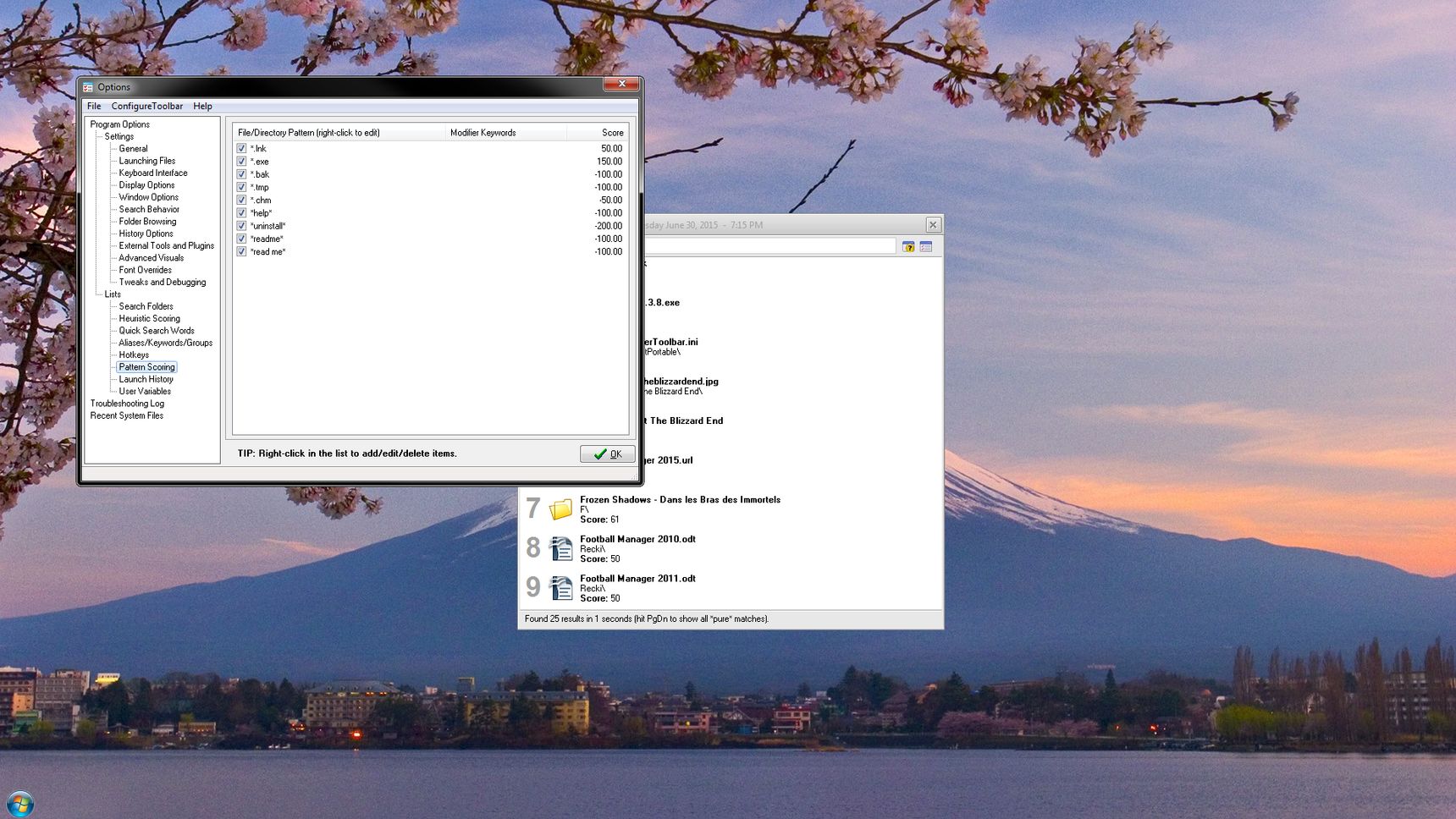
Task: Uncheck the *.exe pattern checkbox
Action: tap(241, 161)
